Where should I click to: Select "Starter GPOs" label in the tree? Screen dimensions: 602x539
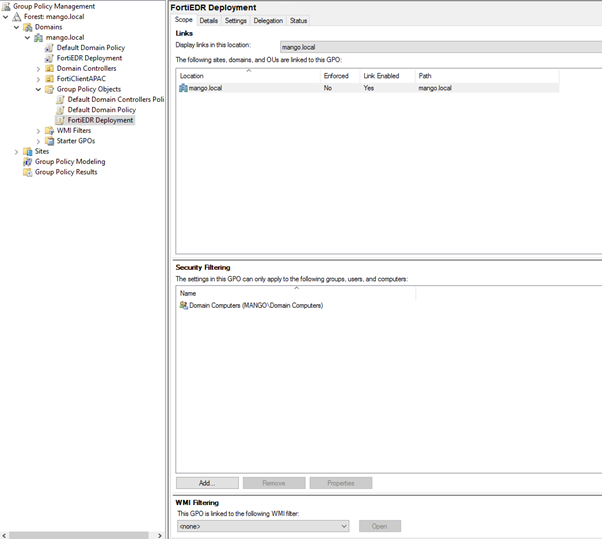tap(76, 141)
